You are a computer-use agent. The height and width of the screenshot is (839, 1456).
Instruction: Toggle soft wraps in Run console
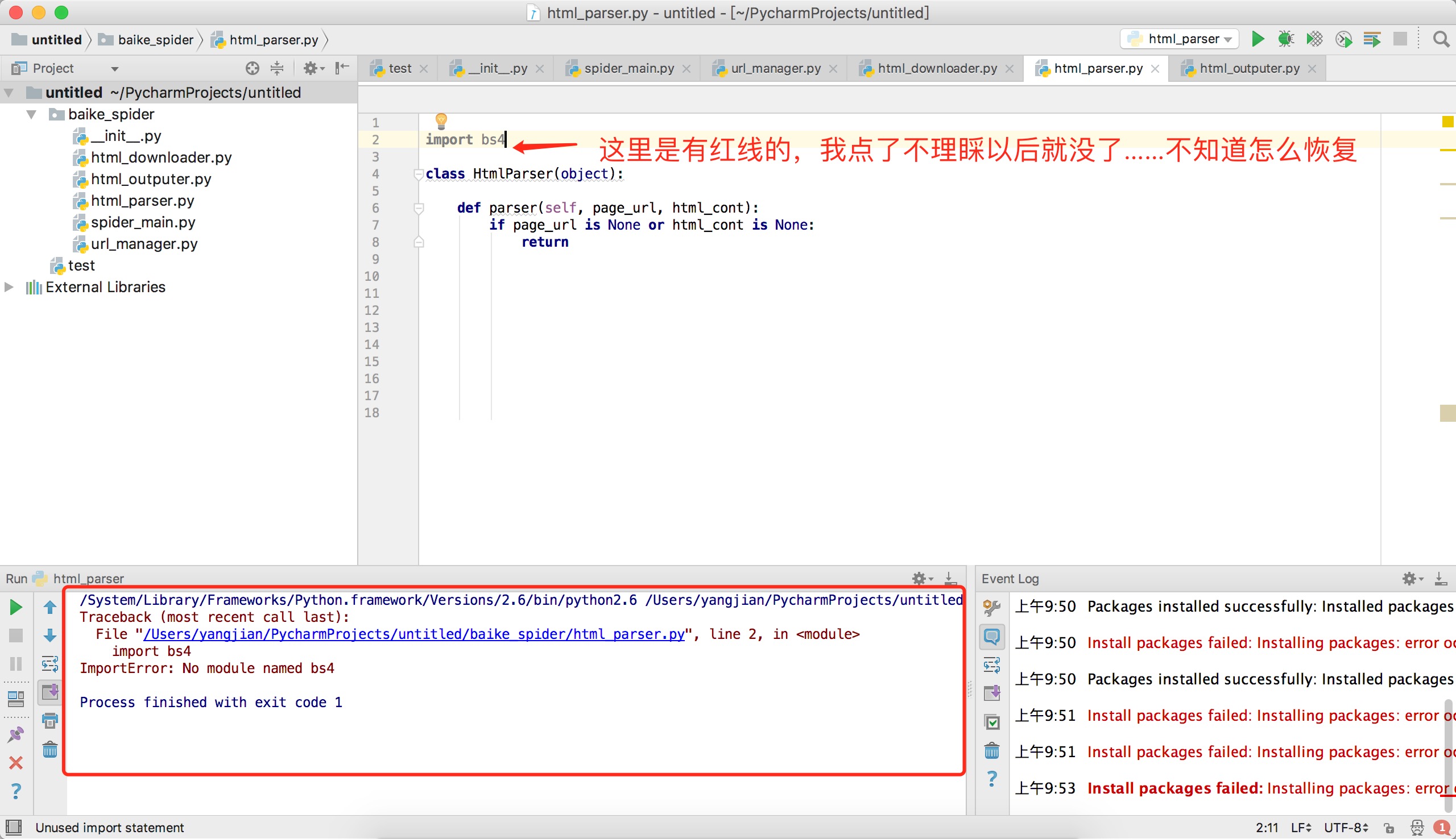point(49,664)
